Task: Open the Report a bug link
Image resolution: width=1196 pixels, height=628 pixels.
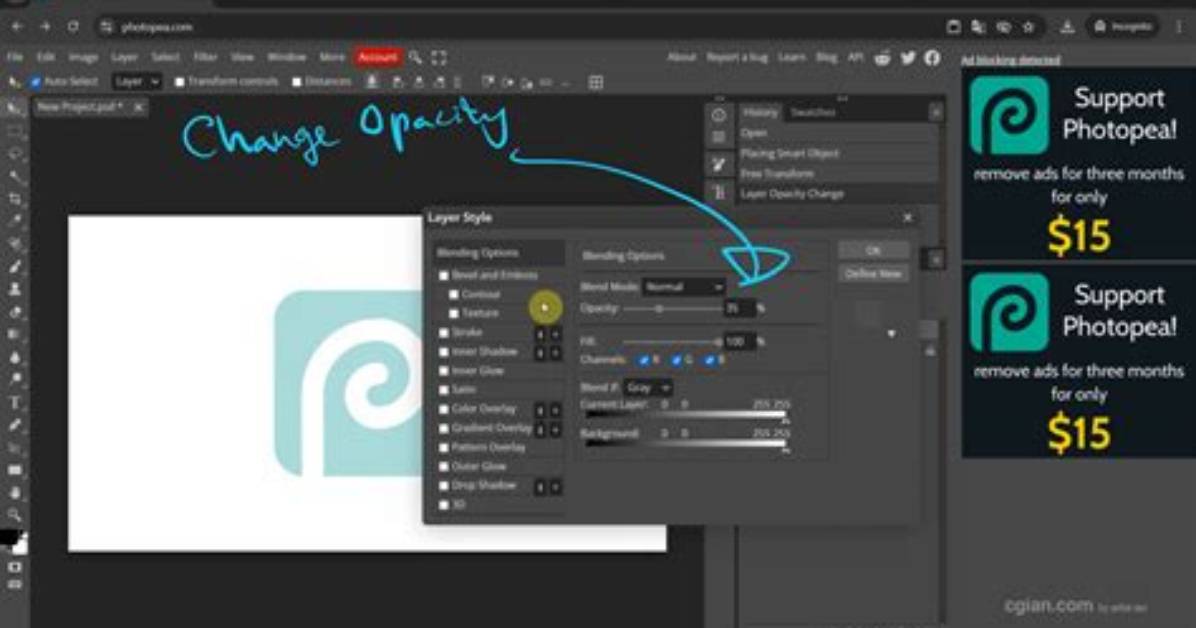Action: tap(737, 57)
